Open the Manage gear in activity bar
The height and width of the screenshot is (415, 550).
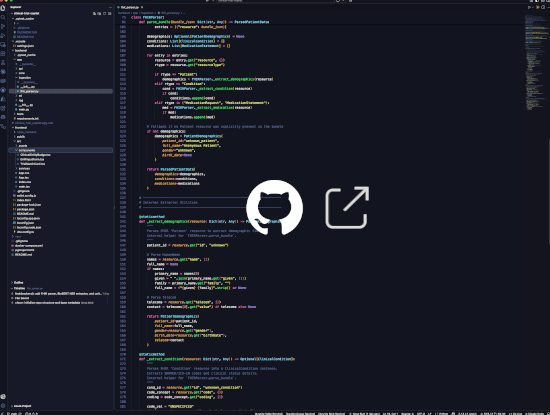pos(3,406)
